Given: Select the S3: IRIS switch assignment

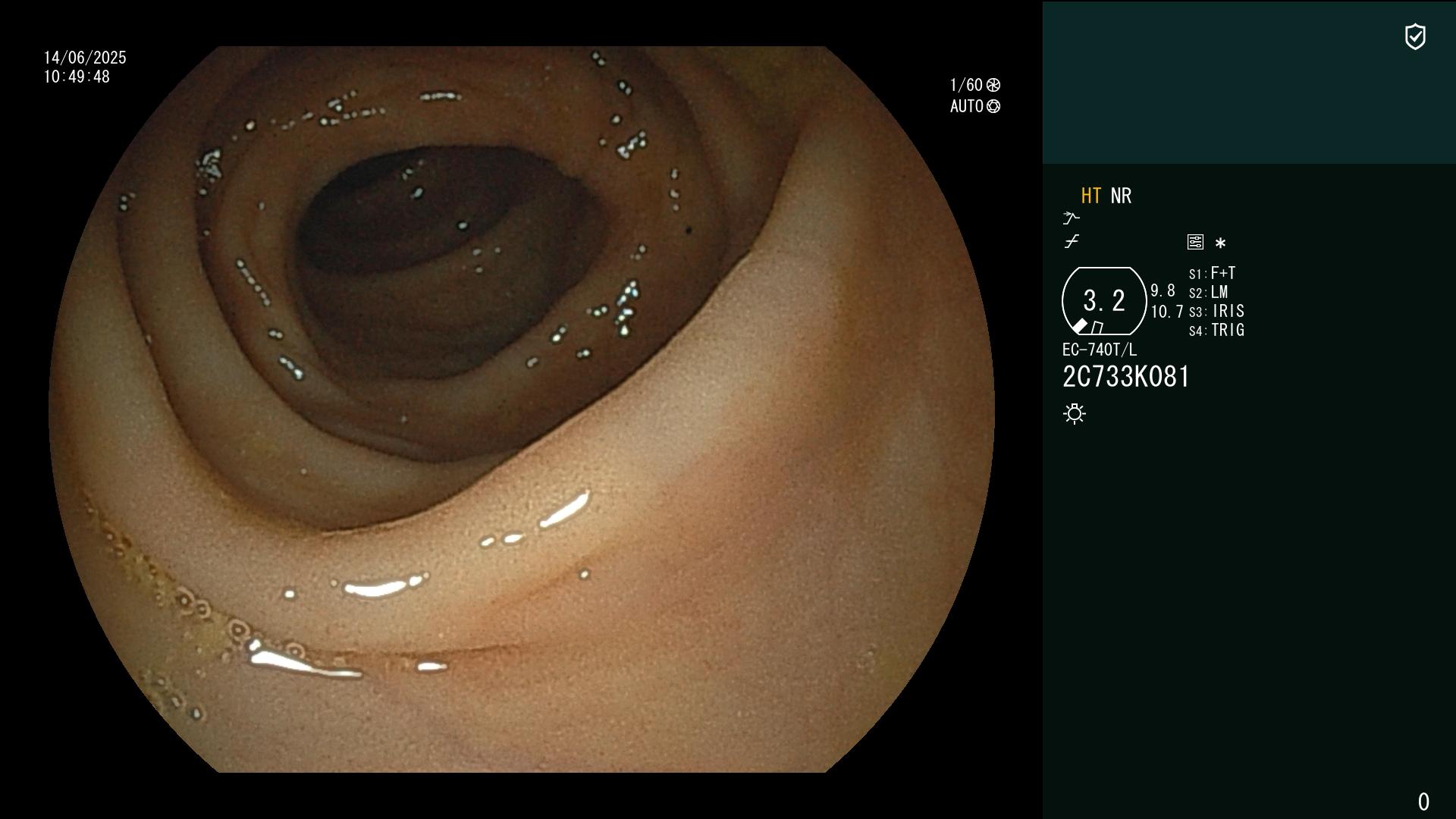Looking at the screenshot, I should [1217, 311].
